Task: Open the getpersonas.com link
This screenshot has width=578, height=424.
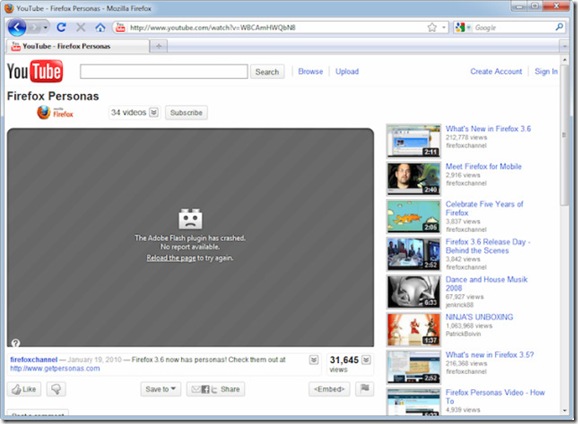Action: (55, 368)
